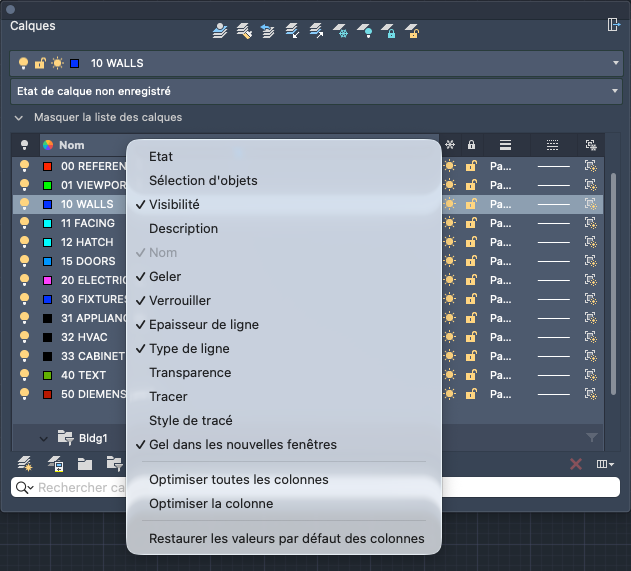The width and height of the screenshot is (631, 571).
Task: Click the Unlock Layer open padlock icon
Action: [412, 31]
